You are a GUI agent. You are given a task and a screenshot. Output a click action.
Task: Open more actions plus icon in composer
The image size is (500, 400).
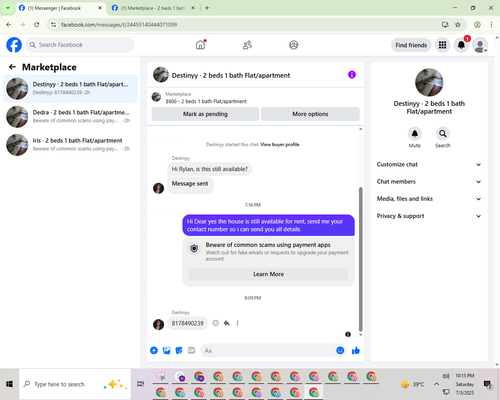point(154,350)
